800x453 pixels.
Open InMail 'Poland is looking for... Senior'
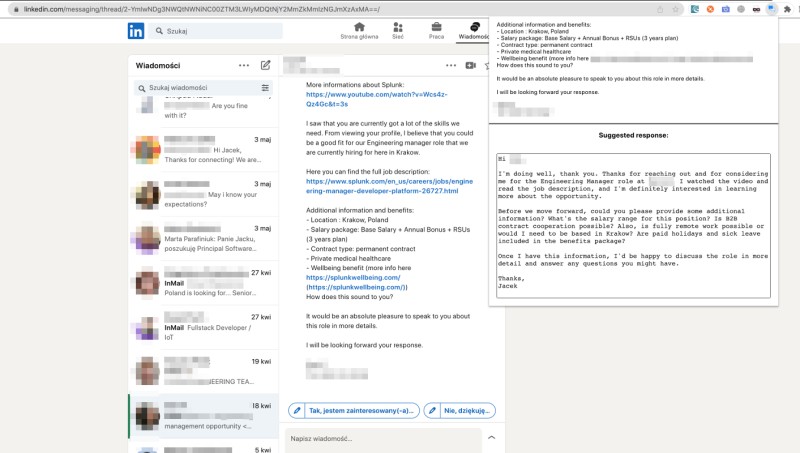[204, 283]
